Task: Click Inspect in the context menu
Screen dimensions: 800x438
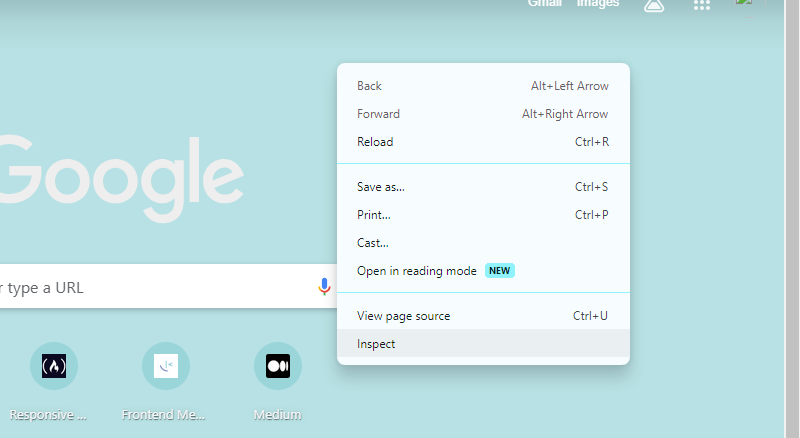Action: coord(483,344)
